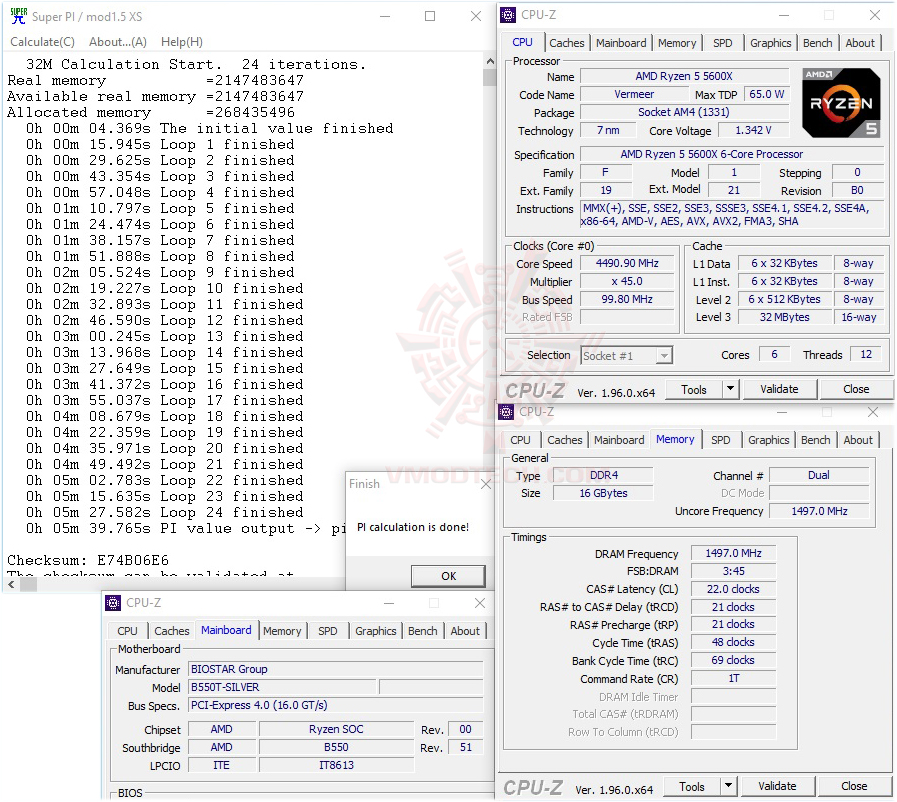The width and height of the screenshot is (897, 802).
Task: Switch to Caches tab in Memory CPU-Z window
Action: [565, 440]
